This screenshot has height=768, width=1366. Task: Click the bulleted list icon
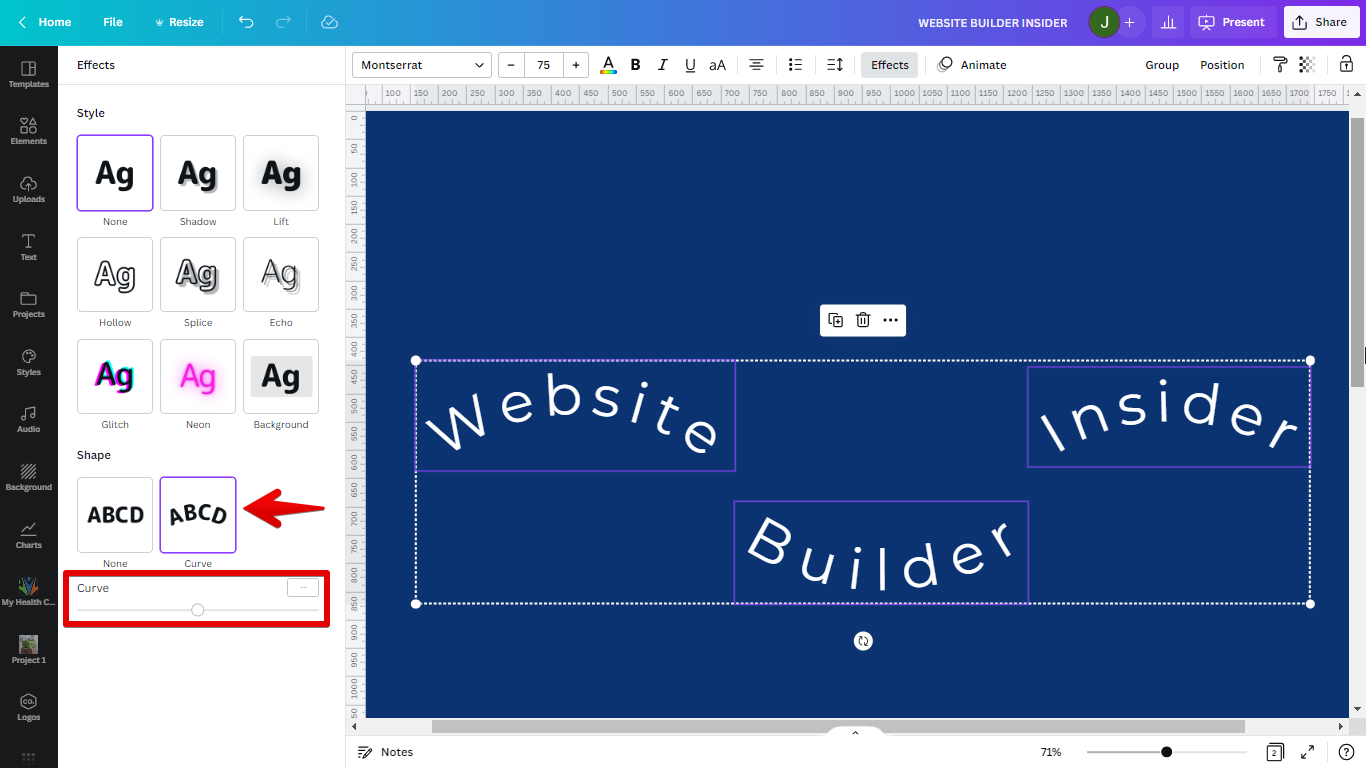point(795,65)
